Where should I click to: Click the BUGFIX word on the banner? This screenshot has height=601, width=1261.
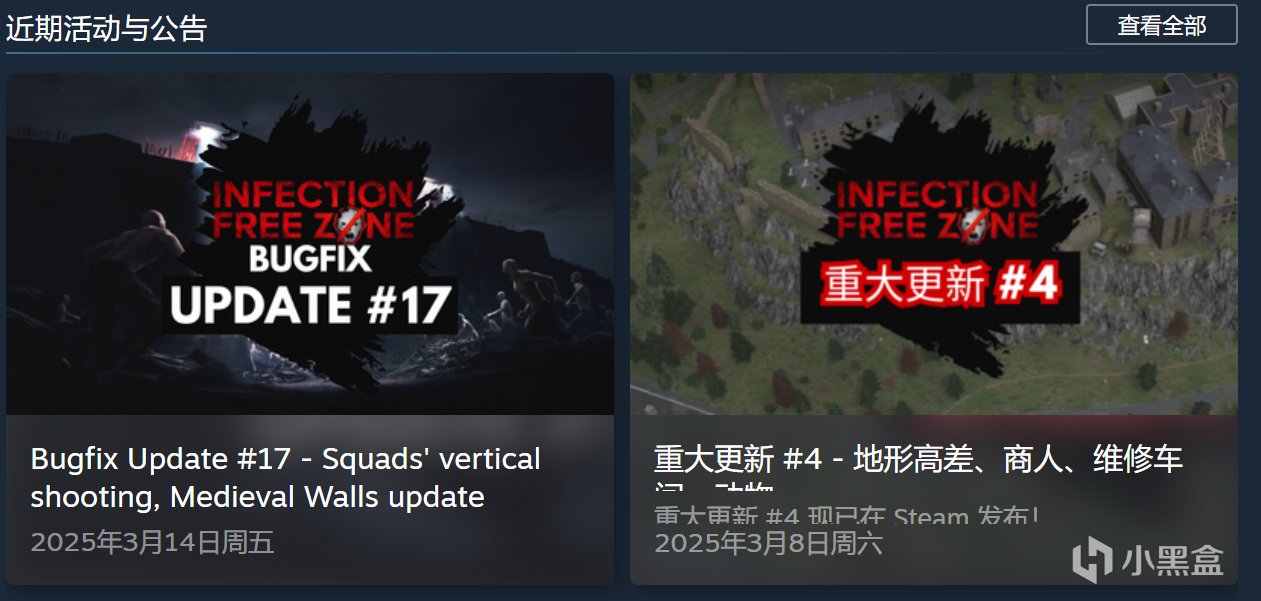point(310,257)
